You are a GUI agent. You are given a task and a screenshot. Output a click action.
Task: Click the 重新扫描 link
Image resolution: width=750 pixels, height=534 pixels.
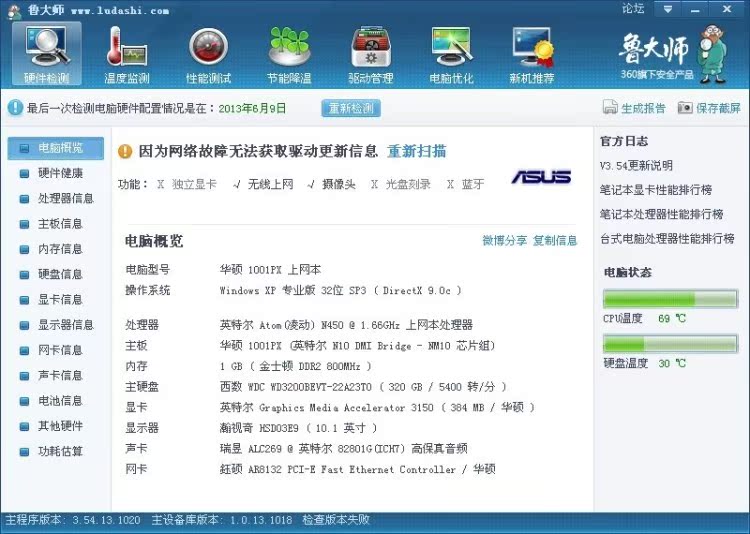(x=417, y=152)
